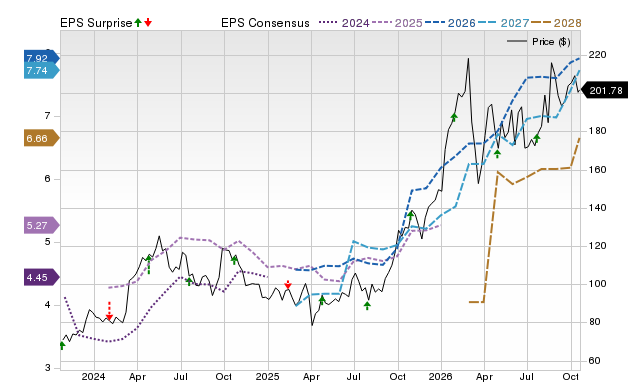Viewport: 640px width, 382px height.
Task: Toggle the 2027 EPS consensus legend entry
Action: click(x=503, y=23)
